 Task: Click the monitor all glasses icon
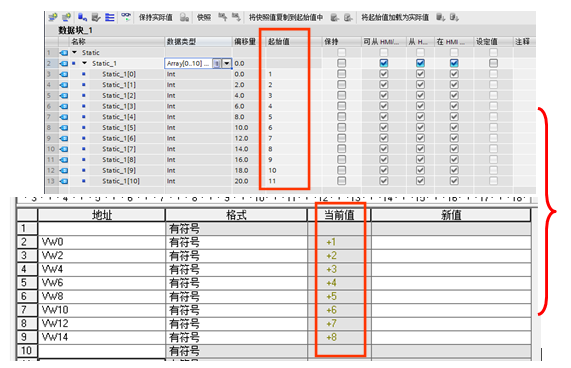(126, 16)
